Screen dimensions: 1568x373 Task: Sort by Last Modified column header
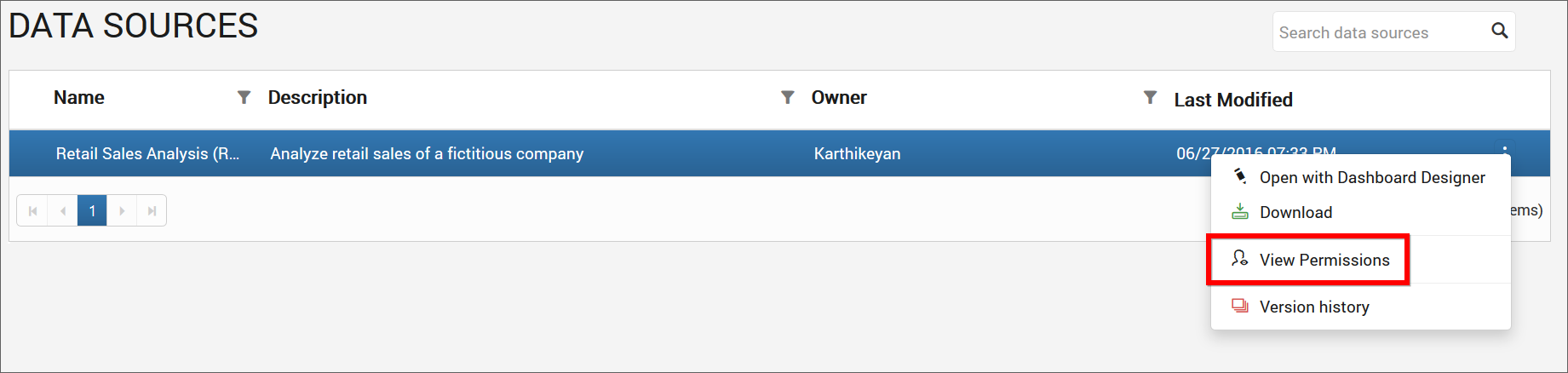[1233, 100]
